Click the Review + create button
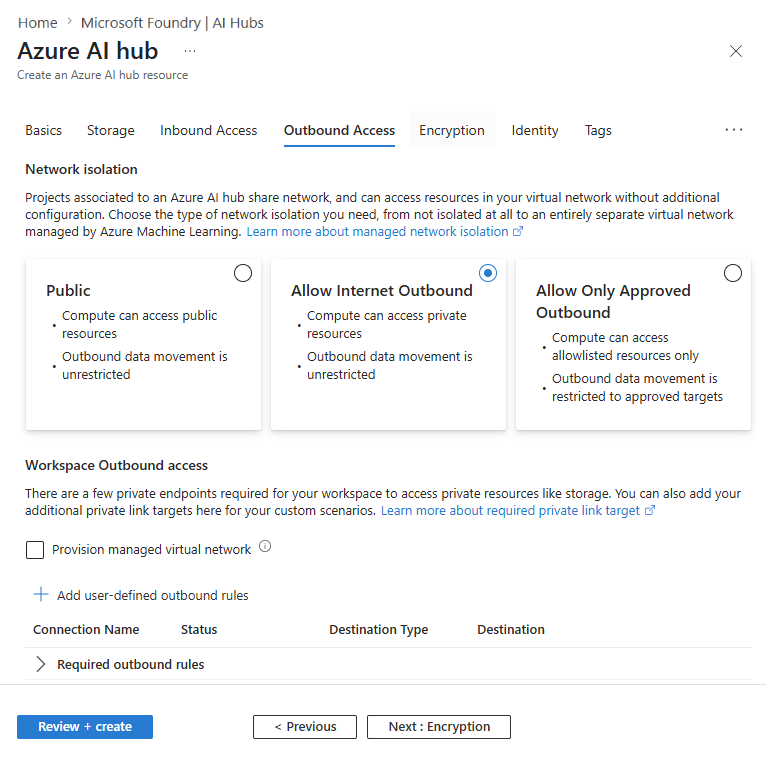 click(85, 727)
